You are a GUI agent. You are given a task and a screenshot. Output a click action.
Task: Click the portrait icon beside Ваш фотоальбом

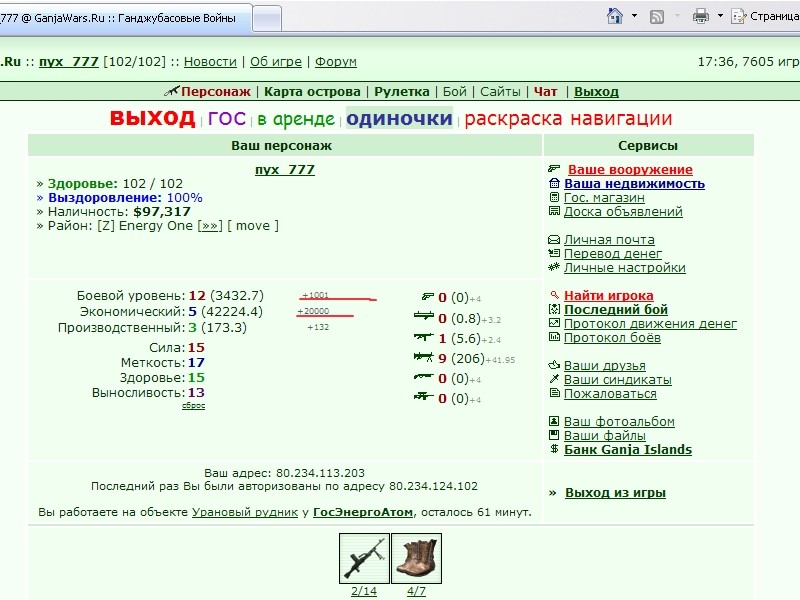[x=554, y=421]
